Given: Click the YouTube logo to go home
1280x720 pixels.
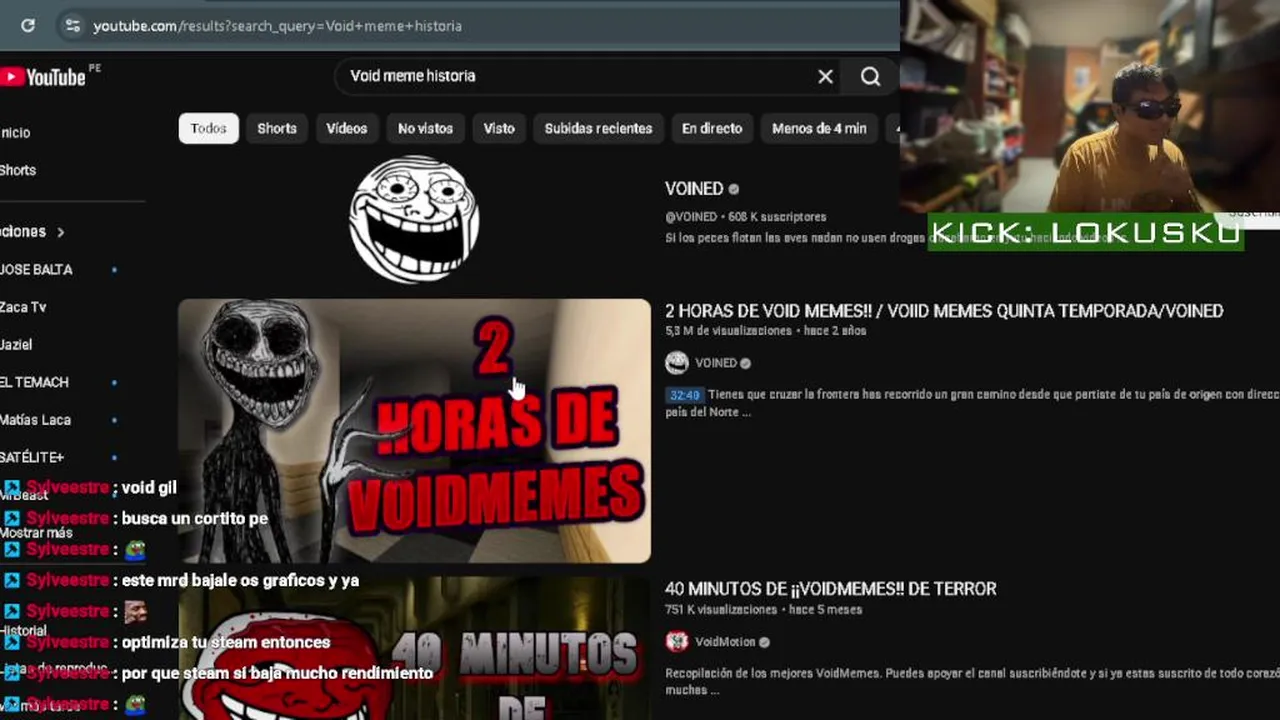Looking at the screenshot, I should [43, 77].
